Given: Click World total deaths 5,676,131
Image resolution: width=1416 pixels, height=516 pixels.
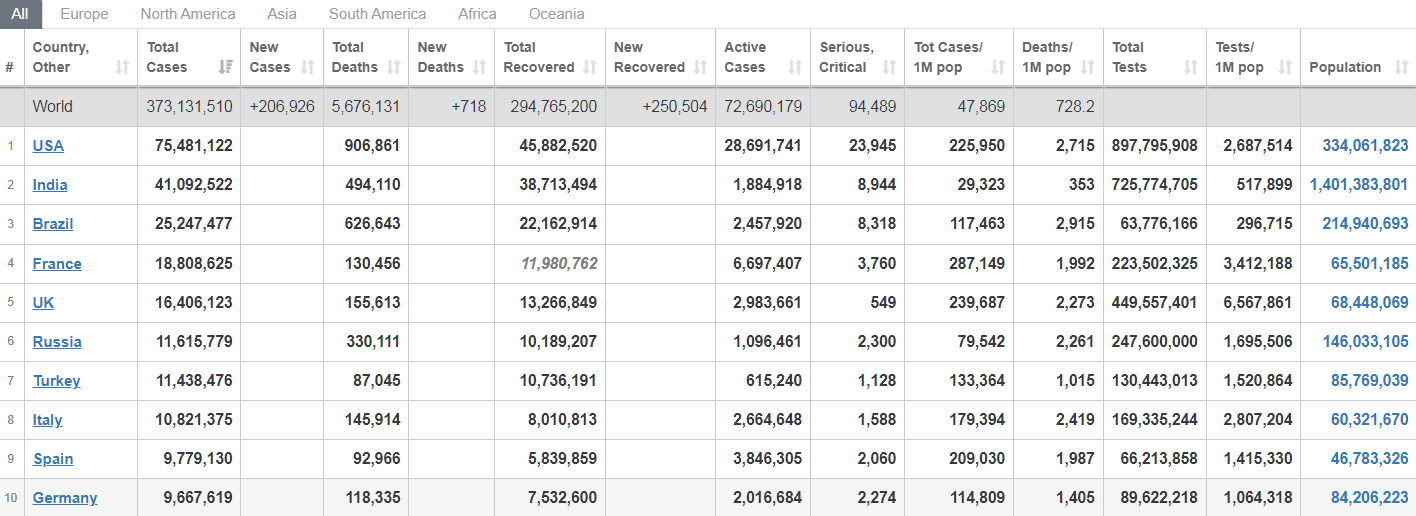Looking at the screenshot, I should tap(366, 107).
